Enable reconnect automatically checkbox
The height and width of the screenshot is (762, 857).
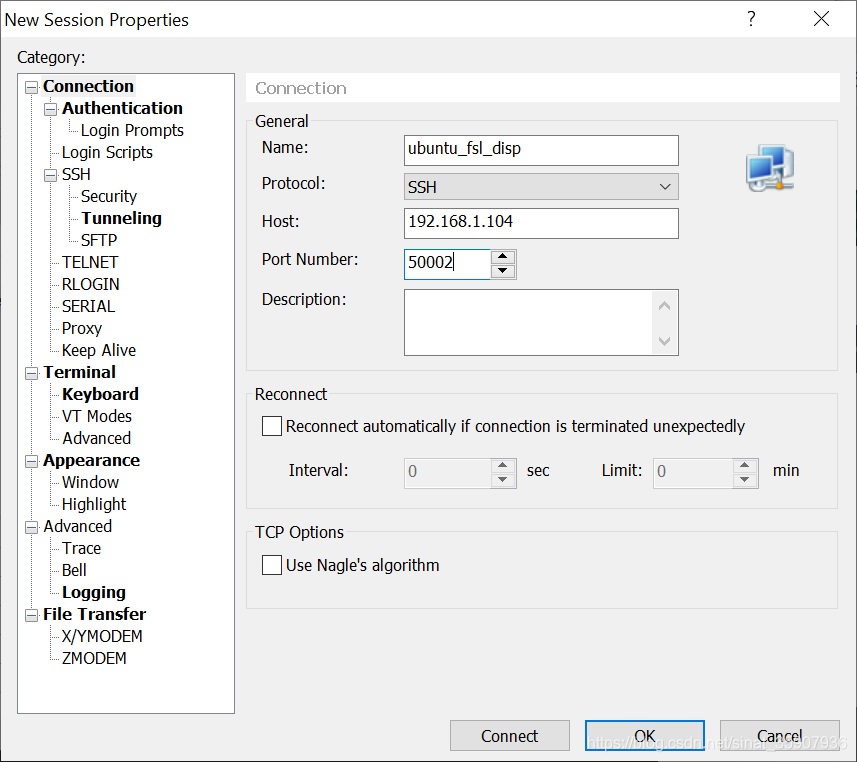[x=272, y=426]
